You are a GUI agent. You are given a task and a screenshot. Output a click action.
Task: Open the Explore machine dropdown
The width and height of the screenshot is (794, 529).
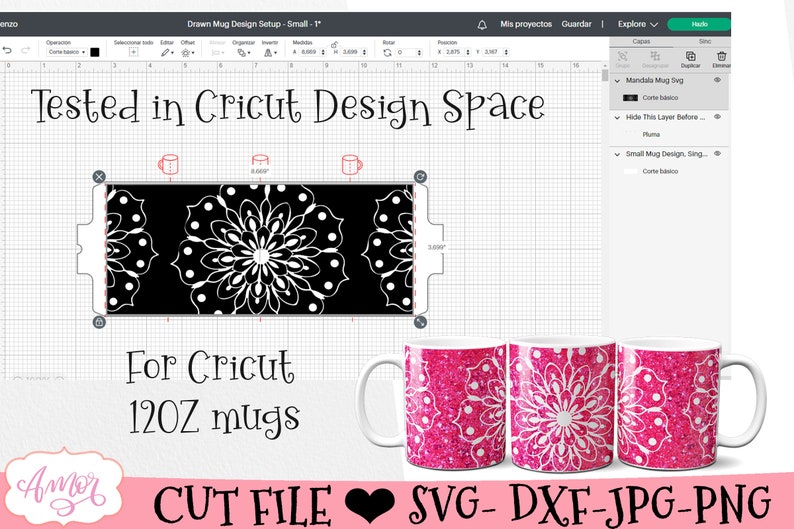click(x=638, y=24)
